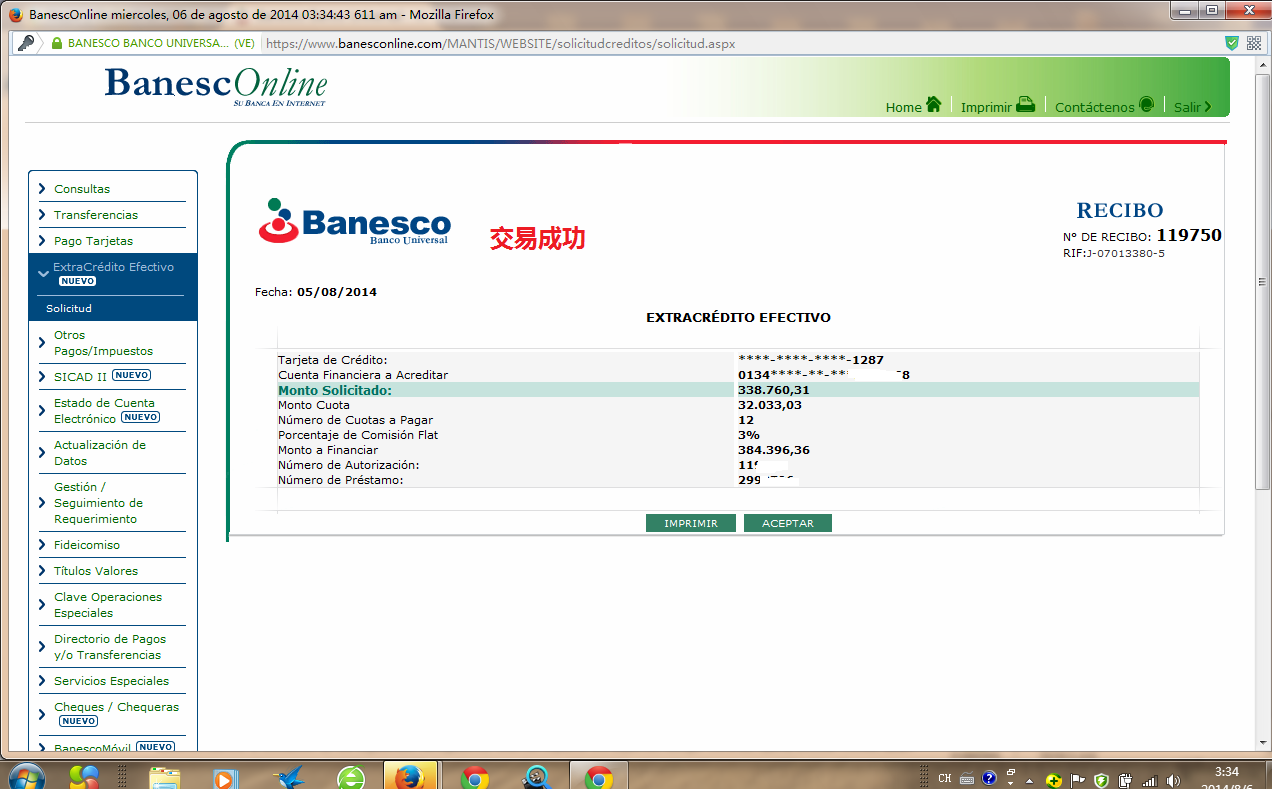Viewport: 1272px width, 789px height.
Task: Open the first Chrome taskbar icon
Action: tap(475, 777)
